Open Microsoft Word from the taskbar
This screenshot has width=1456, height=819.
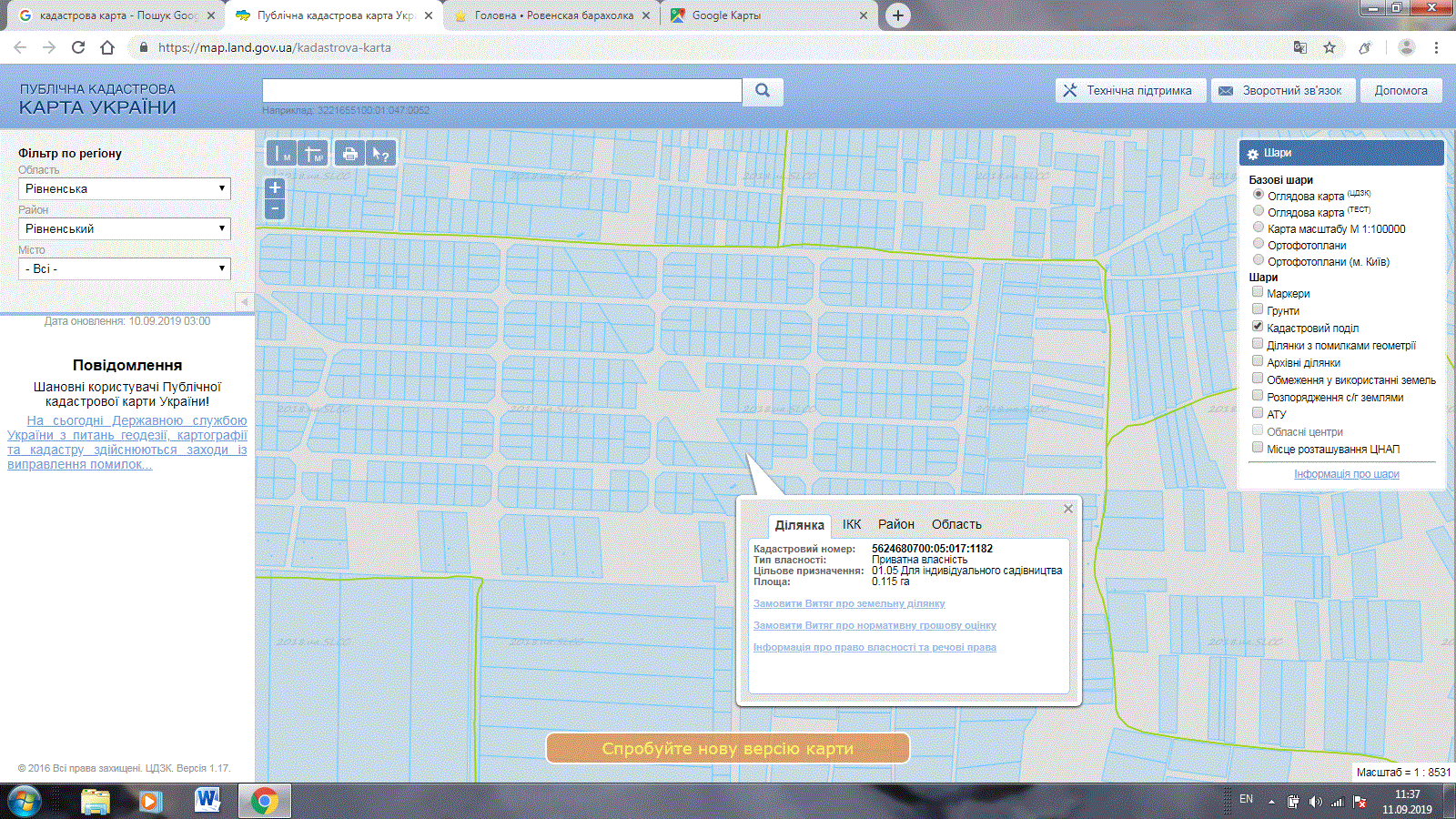click(207, 802)
